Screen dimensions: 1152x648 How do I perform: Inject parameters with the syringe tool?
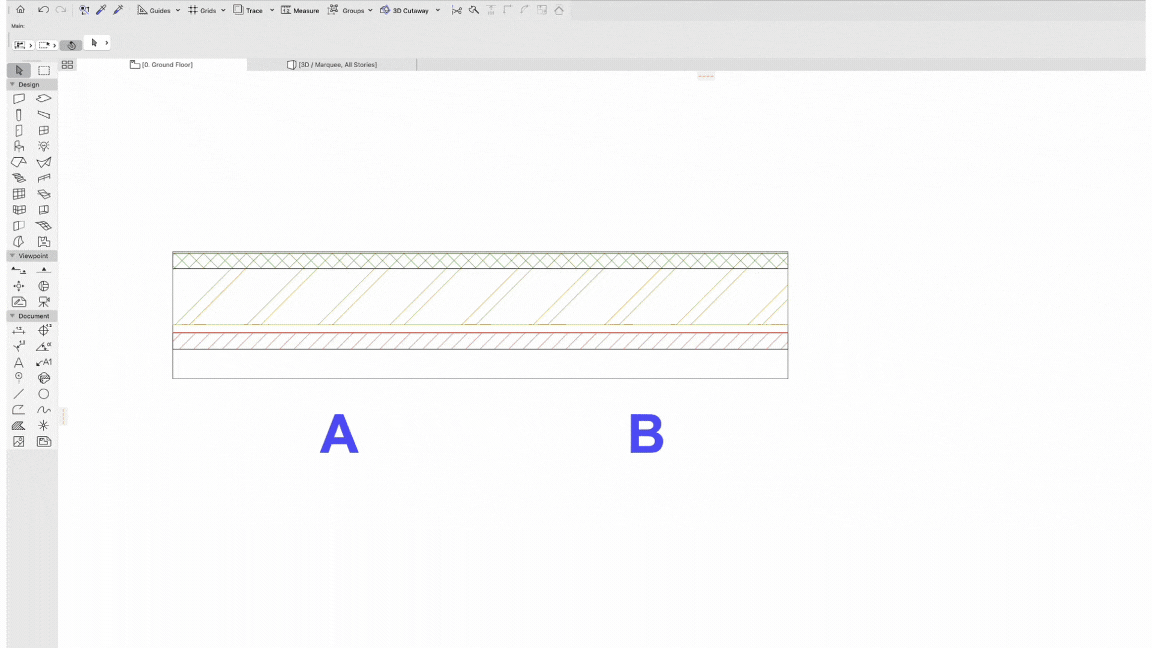click(x=118, y=10)
